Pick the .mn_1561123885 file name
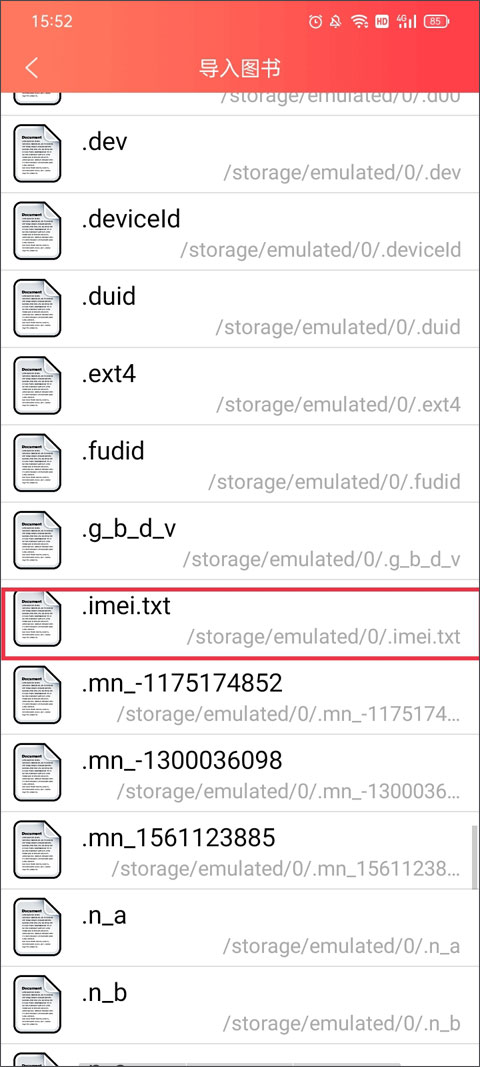The width and height of the screenshot is (480, 1067). pos(178,838)
